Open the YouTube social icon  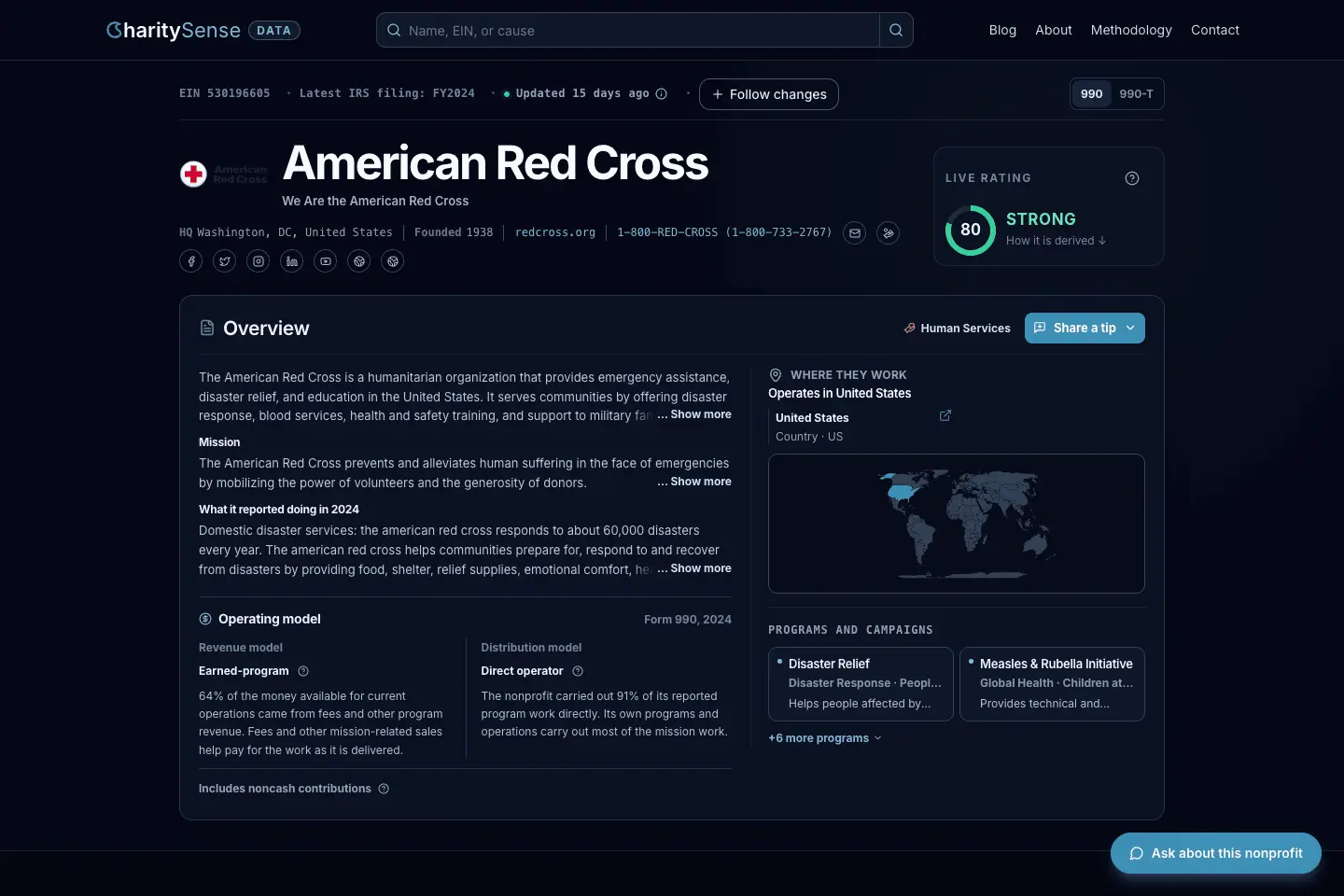(326, 261)
